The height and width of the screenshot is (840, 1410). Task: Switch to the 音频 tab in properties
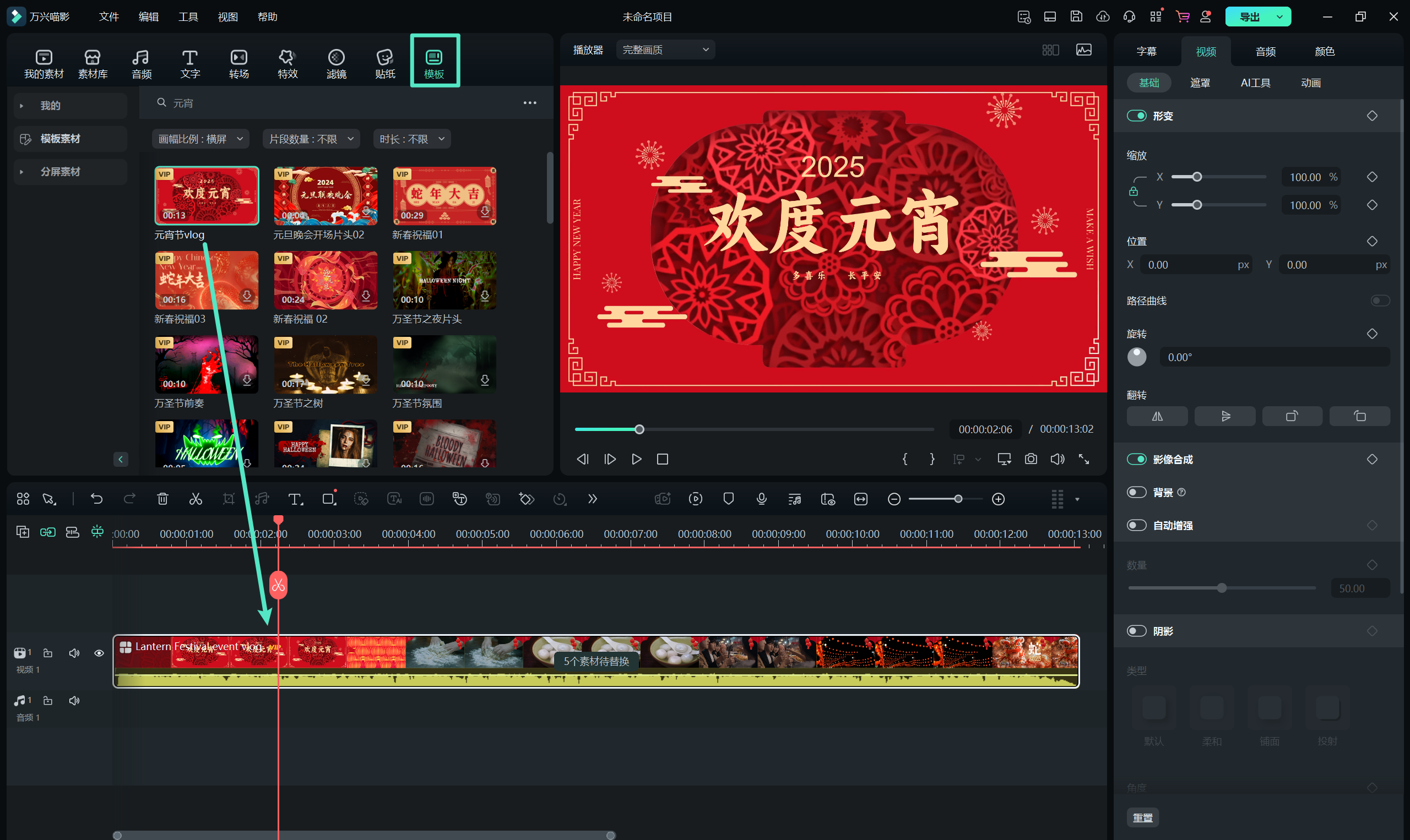[x=1265, y=52]
